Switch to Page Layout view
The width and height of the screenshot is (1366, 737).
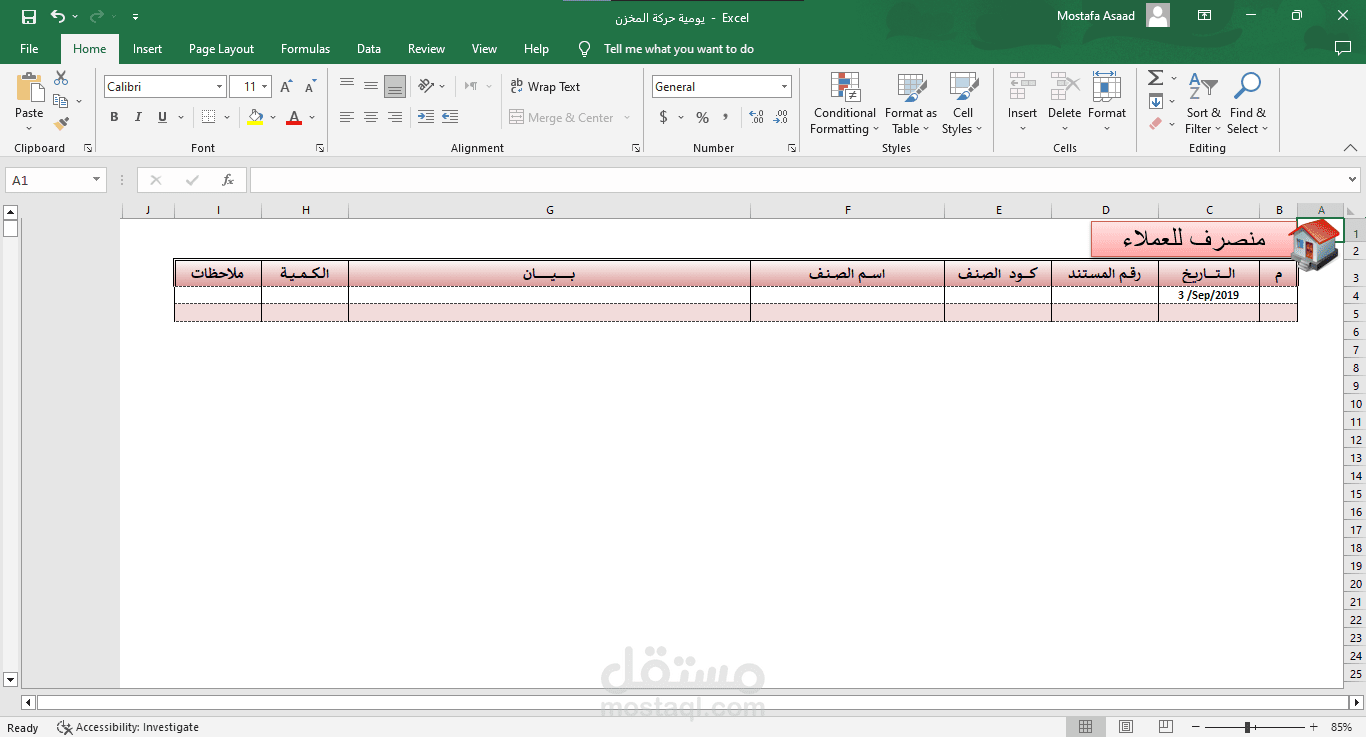[x=1126, y=727]
